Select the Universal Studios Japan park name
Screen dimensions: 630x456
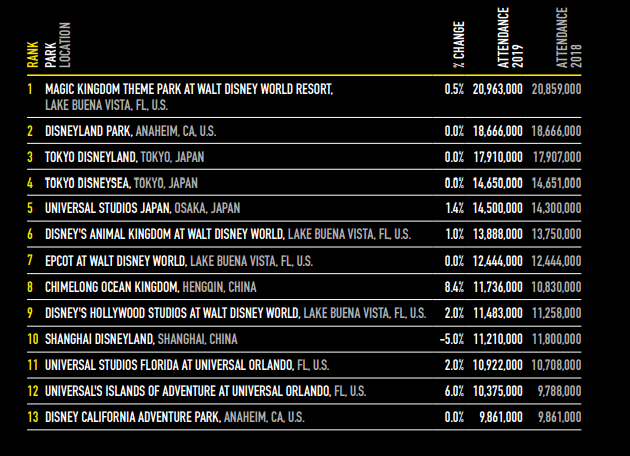[x=108, y=208]
